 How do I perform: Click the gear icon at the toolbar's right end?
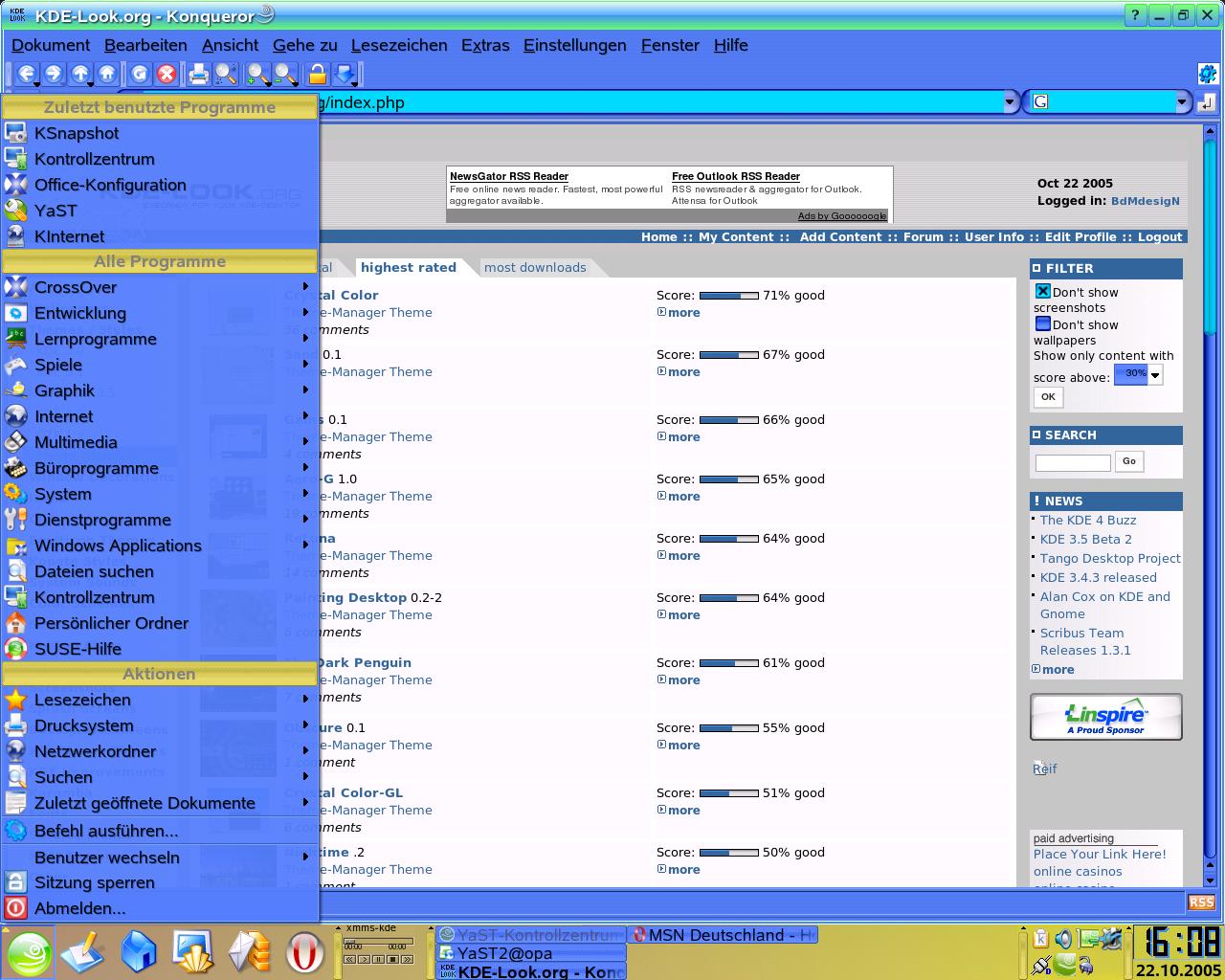(x=1207, y=74)
